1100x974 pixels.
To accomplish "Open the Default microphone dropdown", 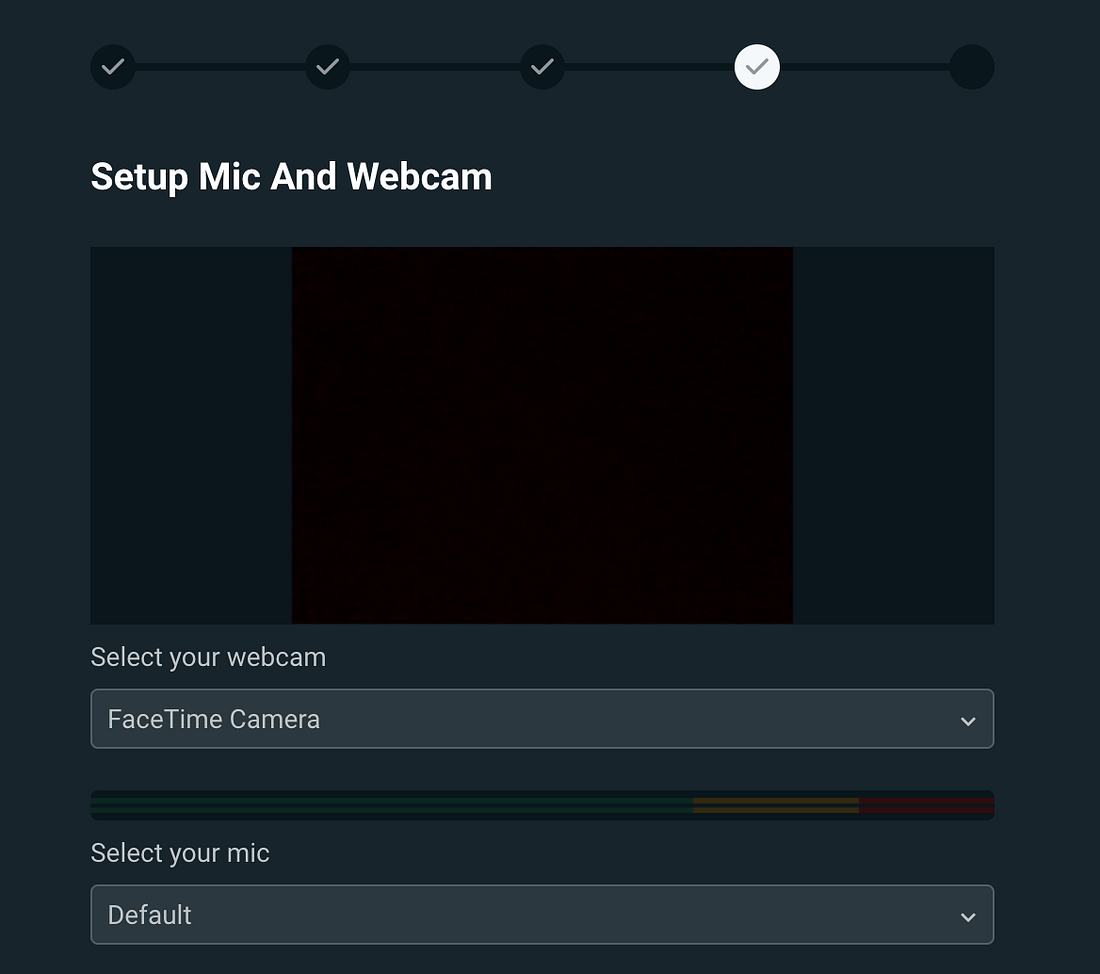I will [x=542, y=914].
